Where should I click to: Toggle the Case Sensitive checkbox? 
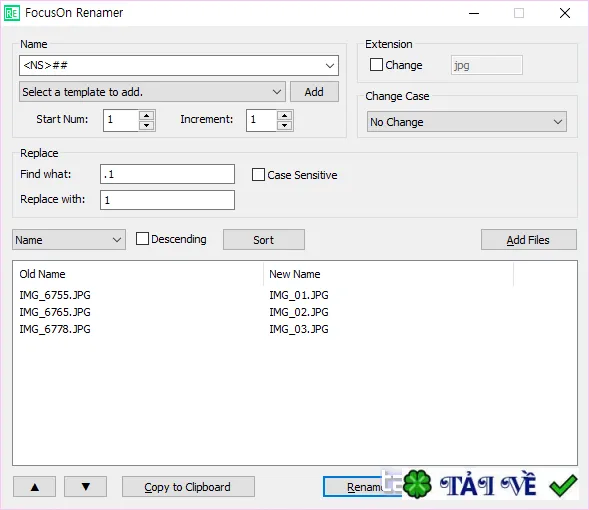[x=258, y=175]
